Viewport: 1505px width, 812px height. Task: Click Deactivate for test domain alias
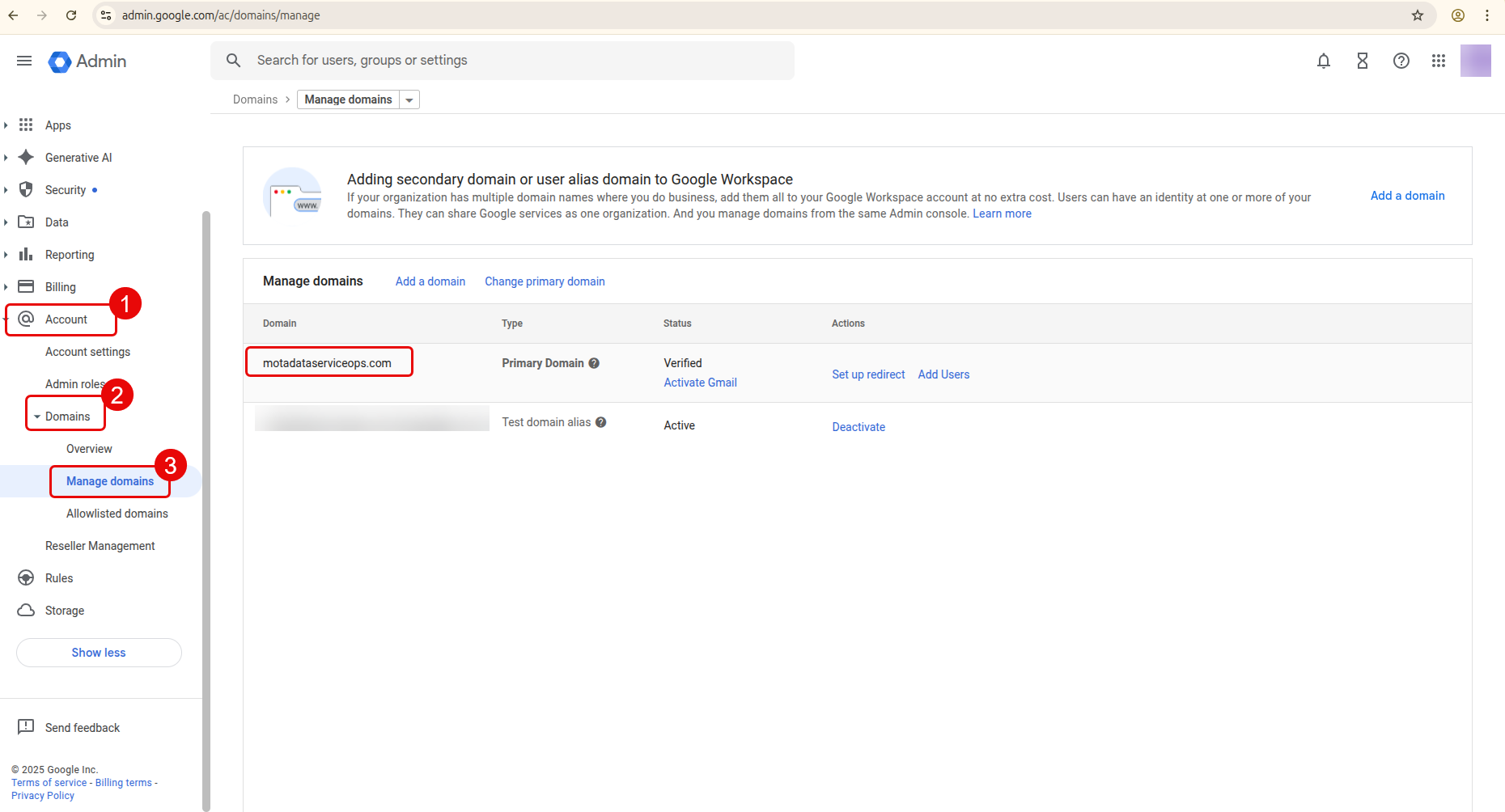(858, 427)
